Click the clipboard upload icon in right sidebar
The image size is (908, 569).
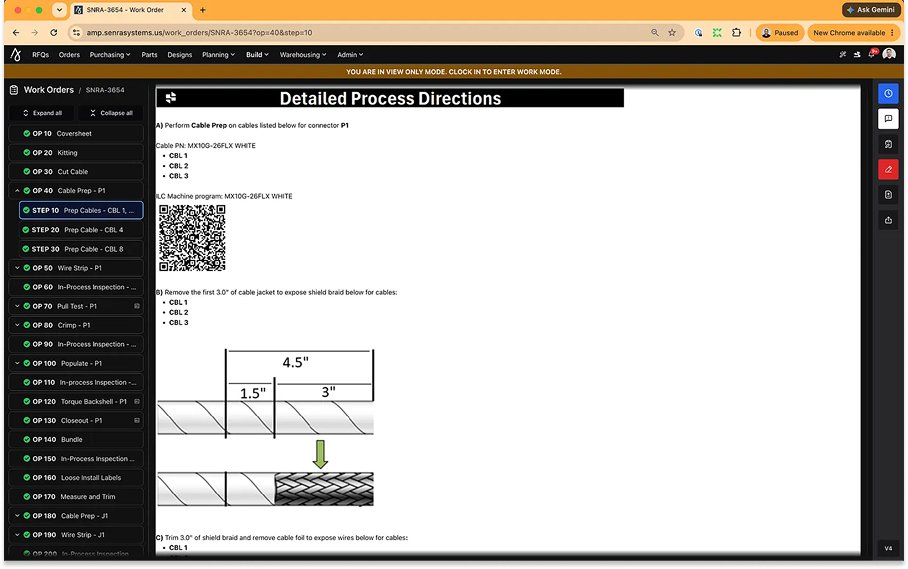[x=888, y=195]
